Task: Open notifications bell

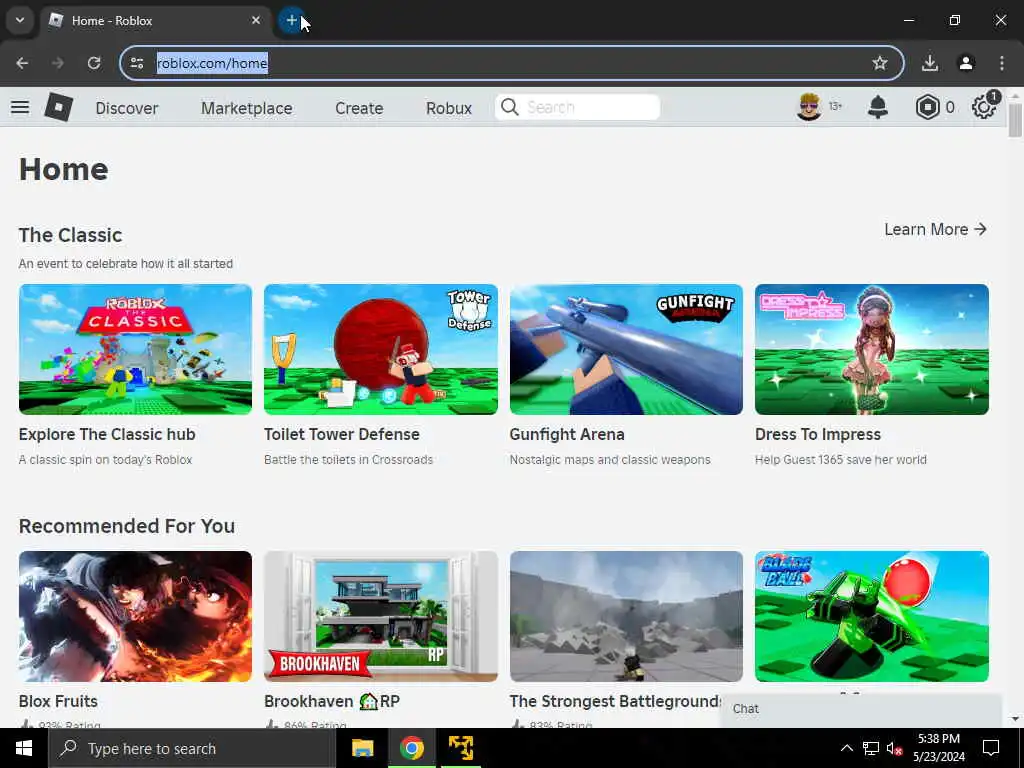Action: [x=878, y=107]
